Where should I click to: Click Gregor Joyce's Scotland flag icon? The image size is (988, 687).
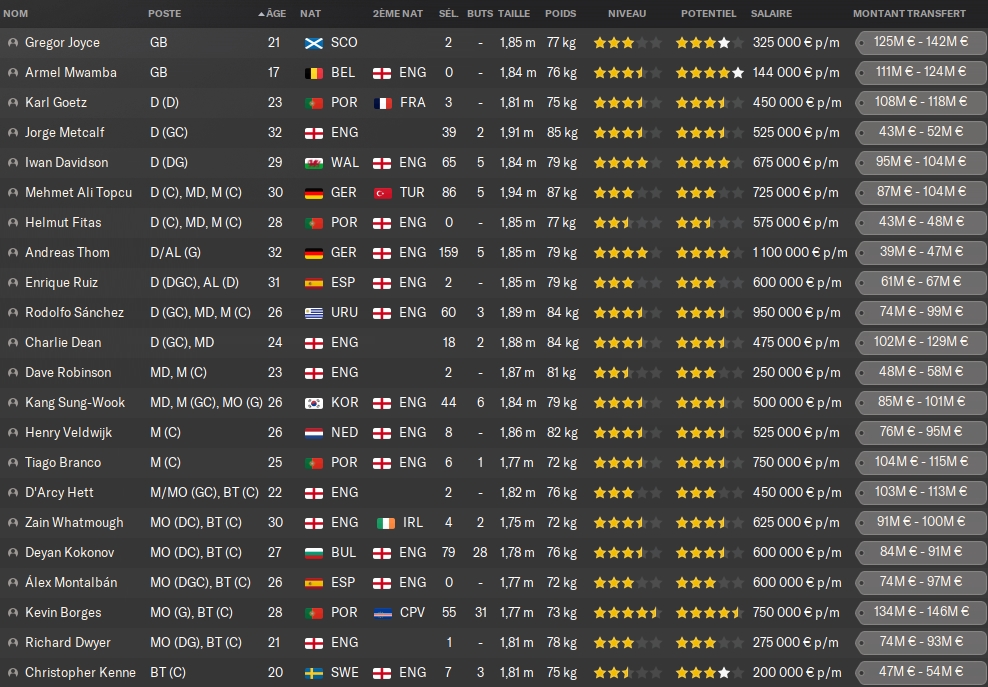[x=314, y=43]
